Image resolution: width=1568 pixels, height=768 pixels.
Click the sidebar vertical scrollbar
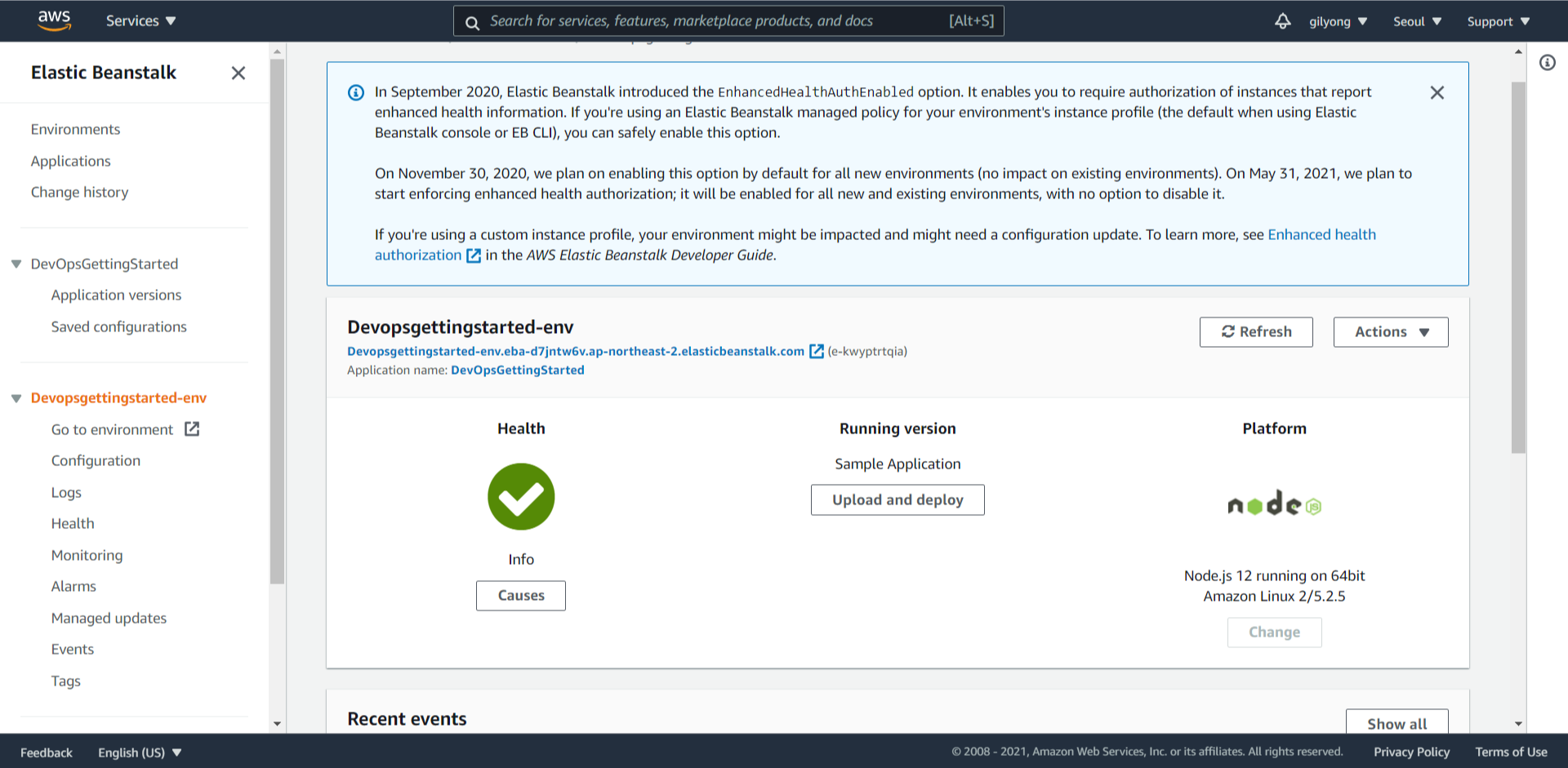[277, 322]
